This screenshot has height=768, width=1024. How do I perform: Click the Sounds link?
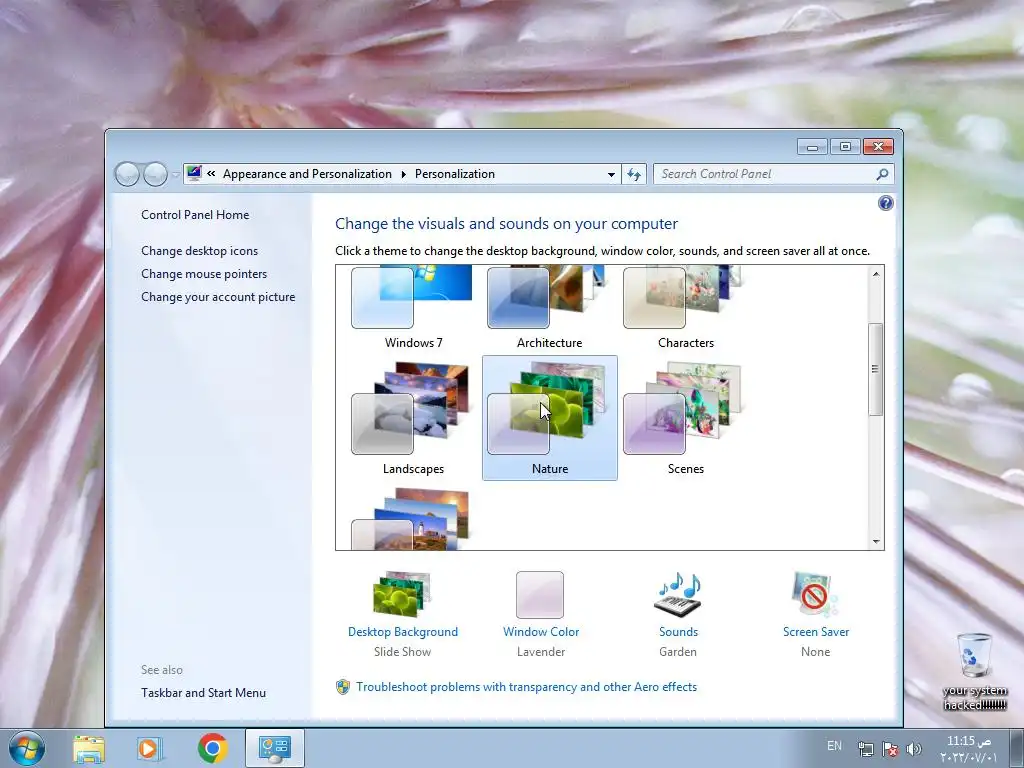pyautogui.click(x=678, y=632)
